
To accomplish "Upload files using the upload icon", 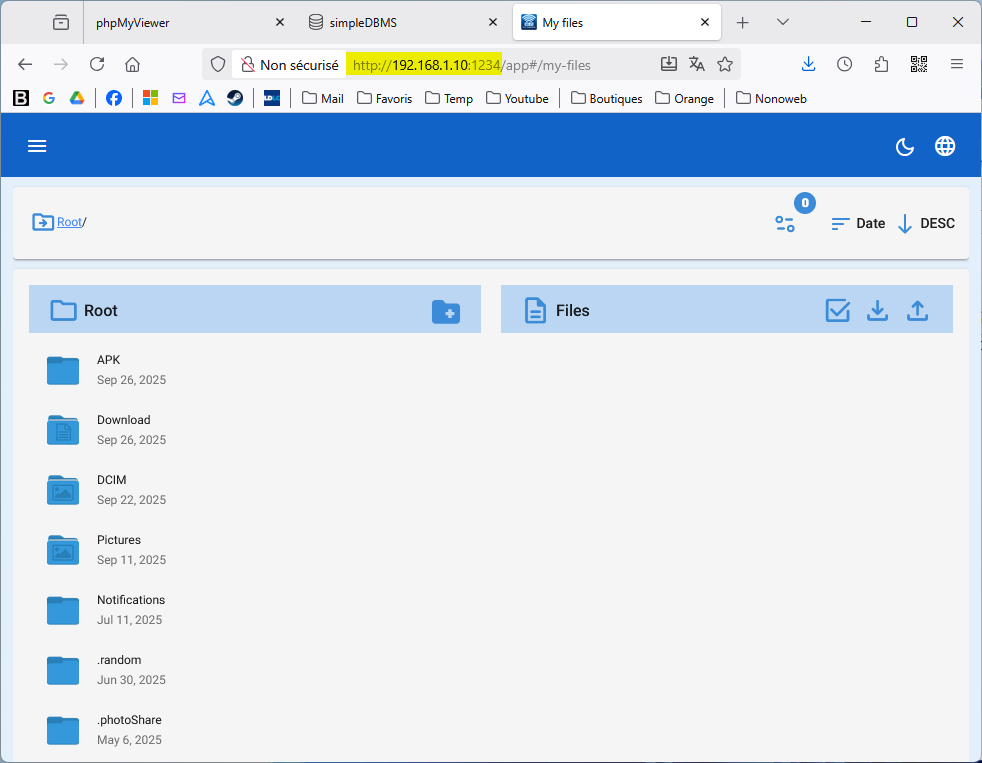I will (917, 311).
